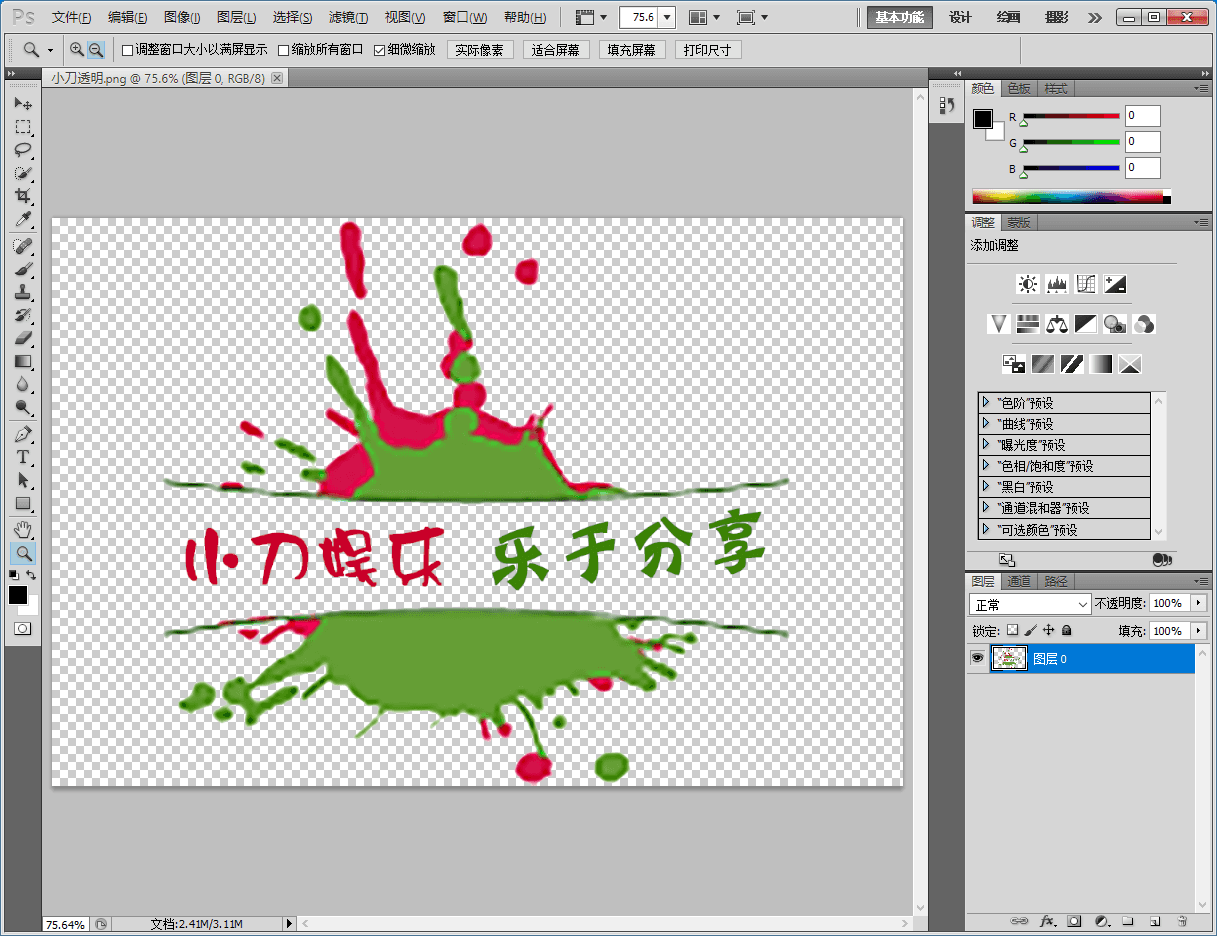Select the Pen tool
Viewport: 1217px width, 936px height.
tap(23, 434)
